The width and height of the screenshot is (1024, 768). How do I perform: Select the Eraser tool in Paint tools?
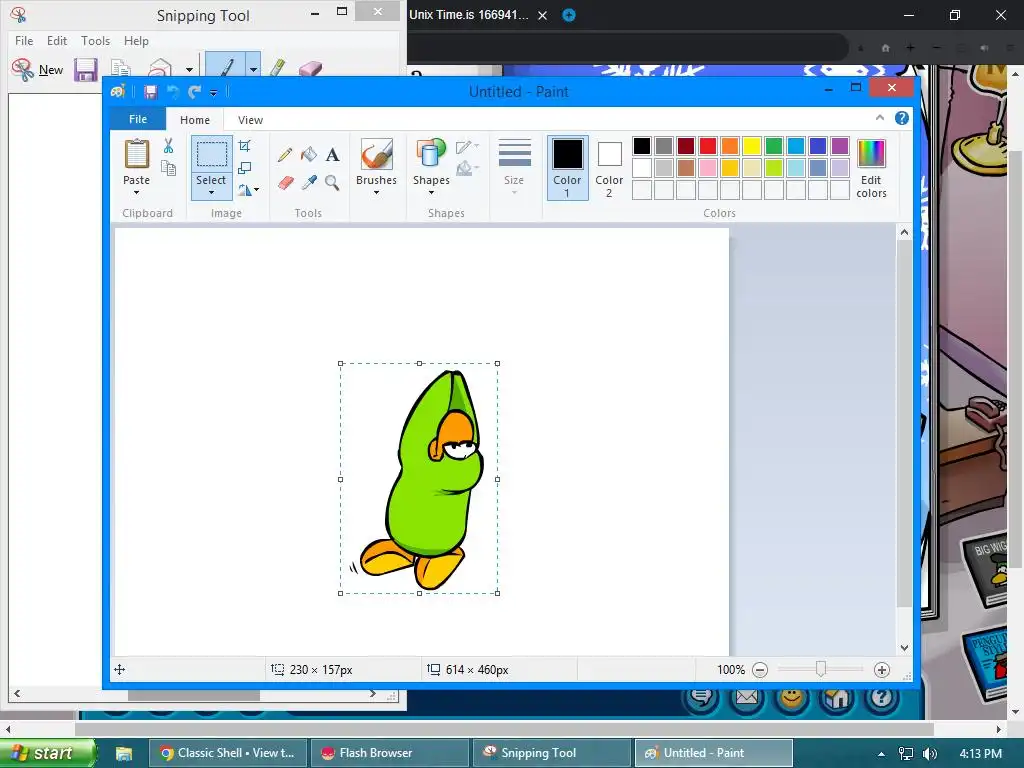click(285, 182)
